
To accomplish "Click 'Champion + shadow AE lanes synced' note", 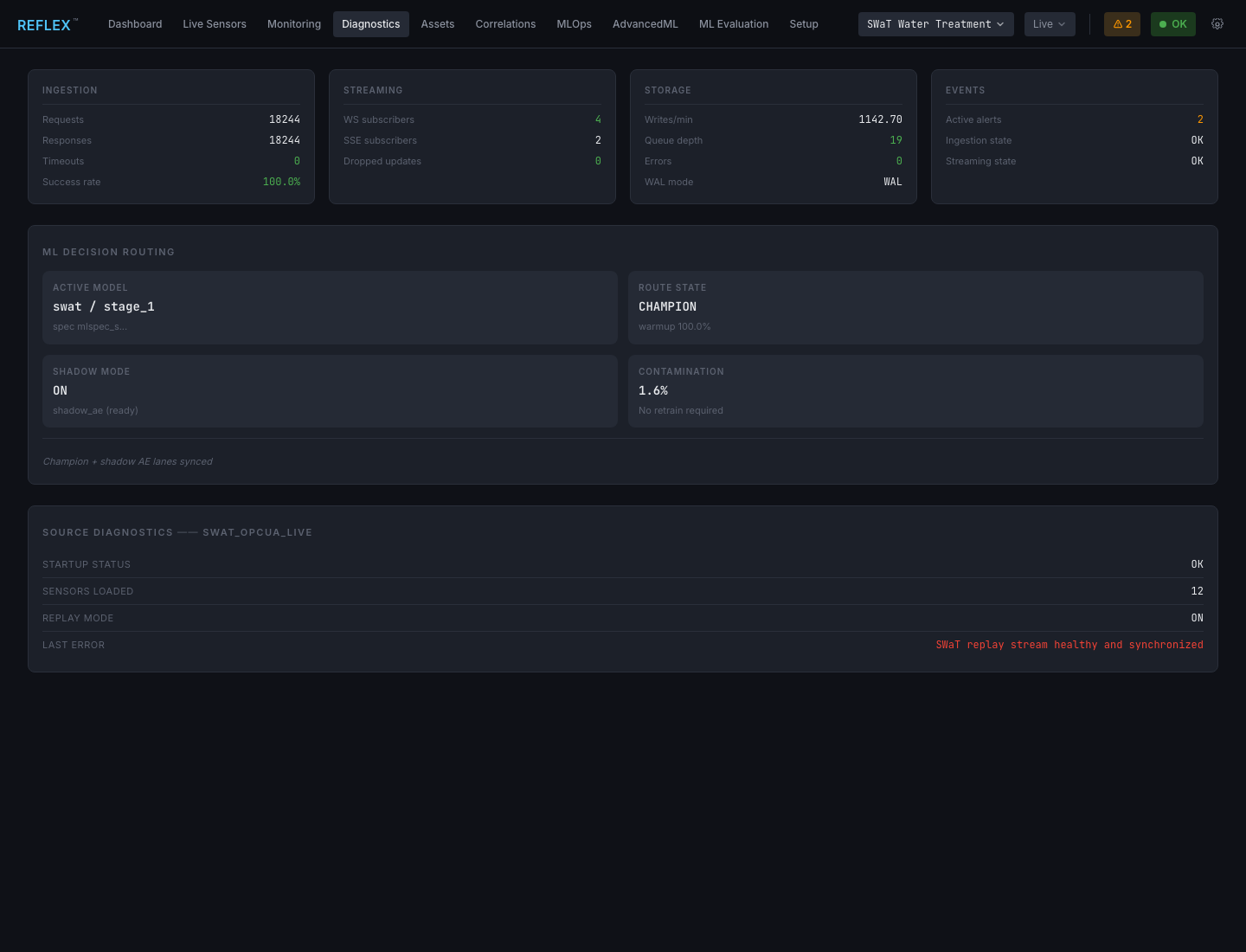I will click(x=127, y=461).
